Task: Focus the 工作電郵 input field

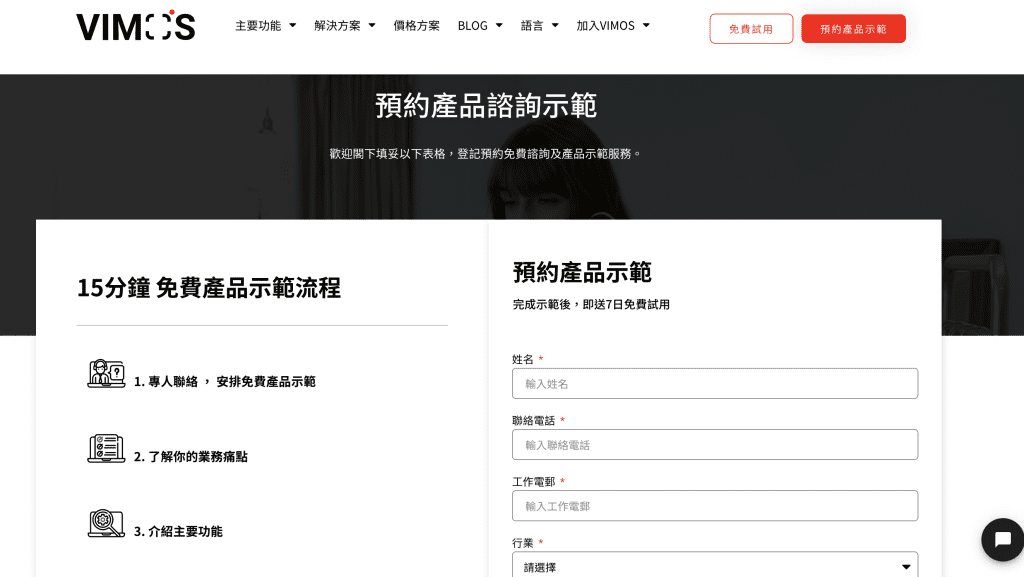Action: (x=714, y=506)
